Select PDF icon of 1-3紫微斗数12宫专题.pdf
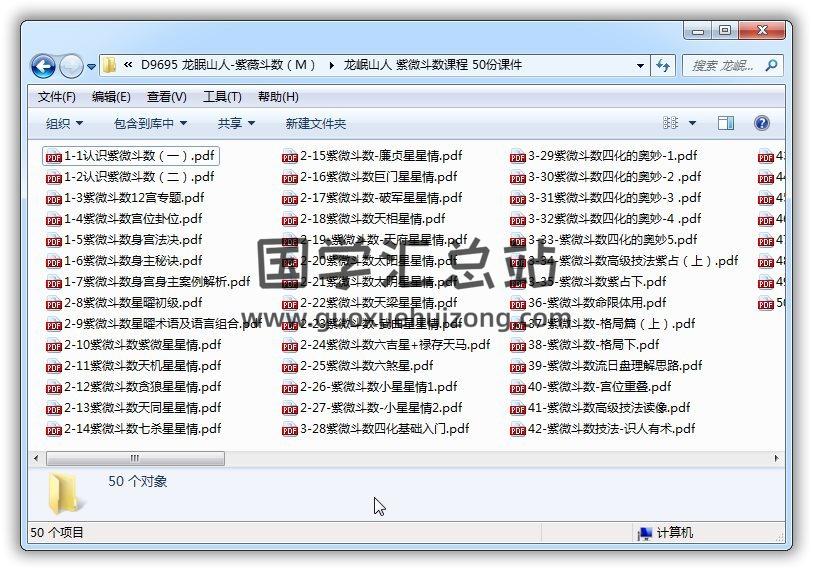813x571 pixels. [x=54, y=198]
